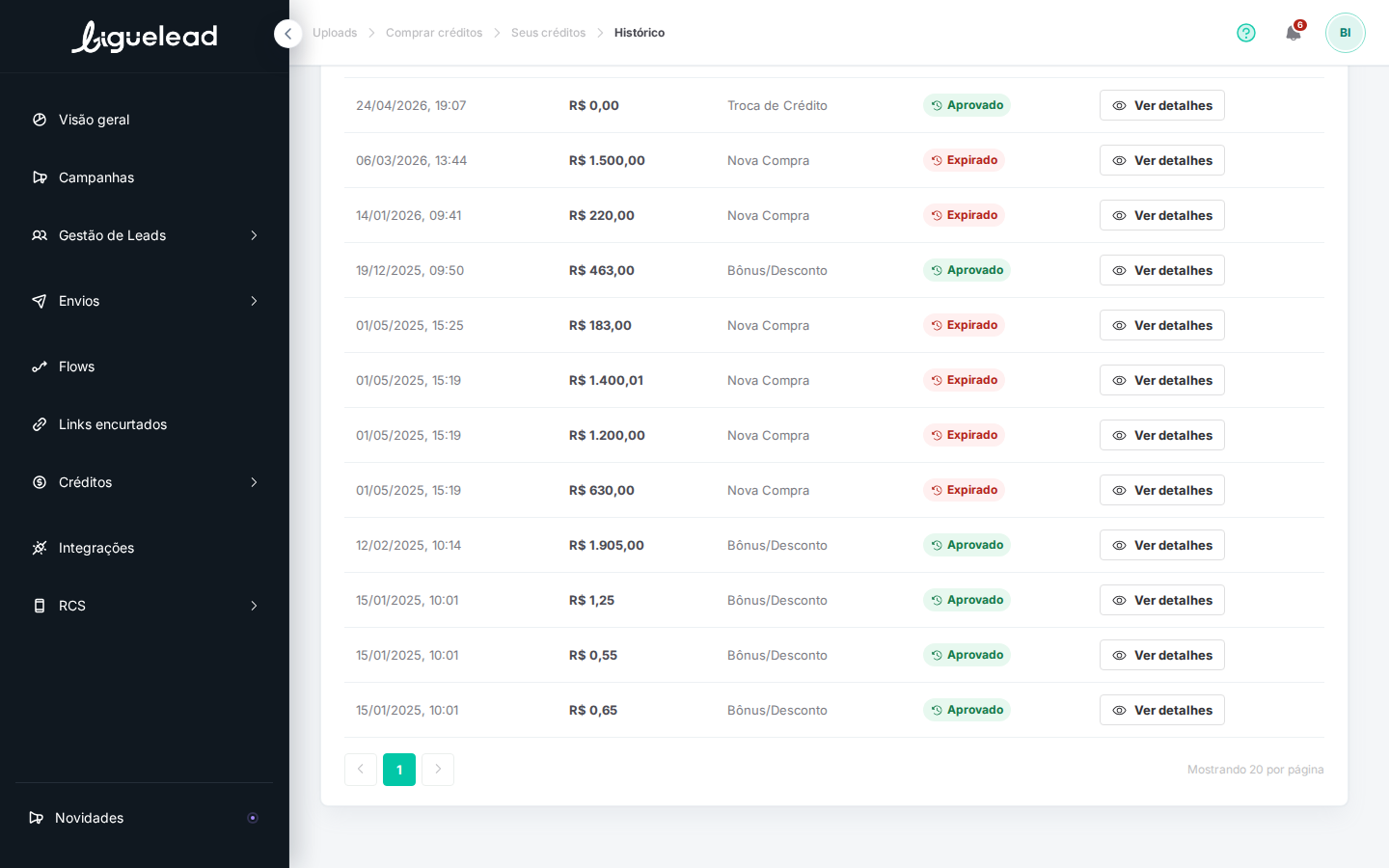Viewport: 1389px width, 868px height.
Task: Go to the Uploads breadcrumb
Action: (x=335, y=33)
